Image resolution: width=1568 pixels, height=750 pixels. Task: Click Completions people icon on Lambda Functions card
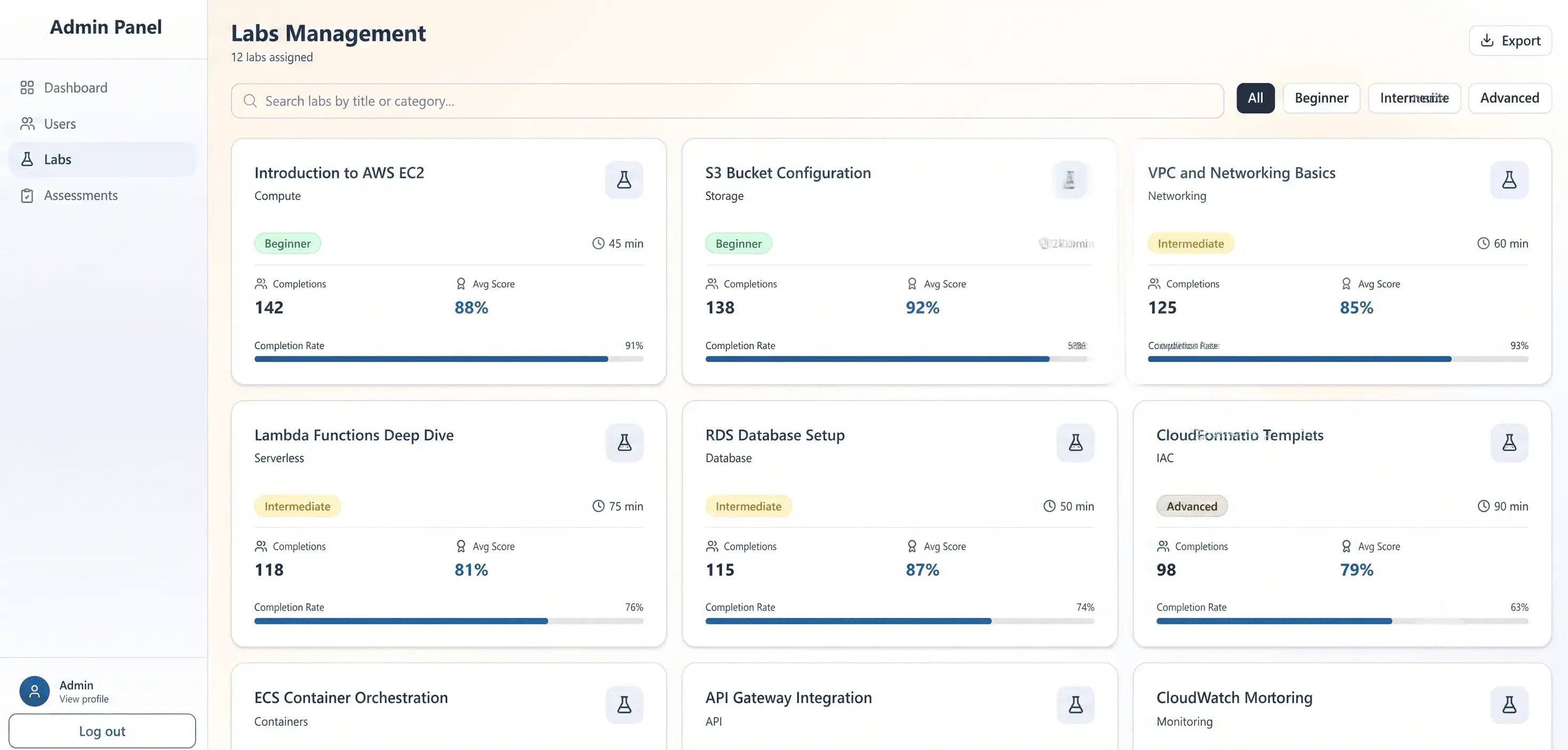261,546
